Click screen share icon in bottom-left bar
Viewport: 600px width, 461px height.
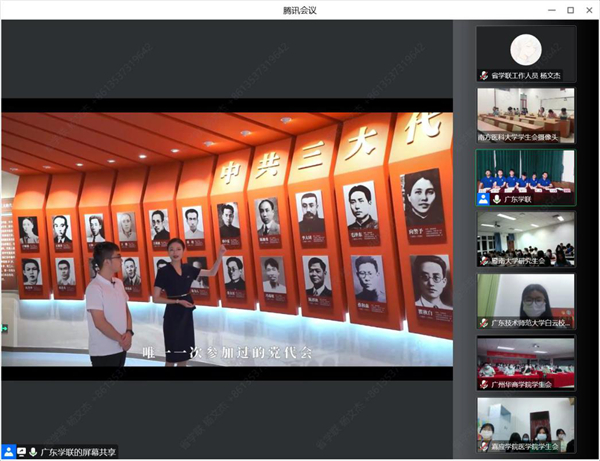21,452
